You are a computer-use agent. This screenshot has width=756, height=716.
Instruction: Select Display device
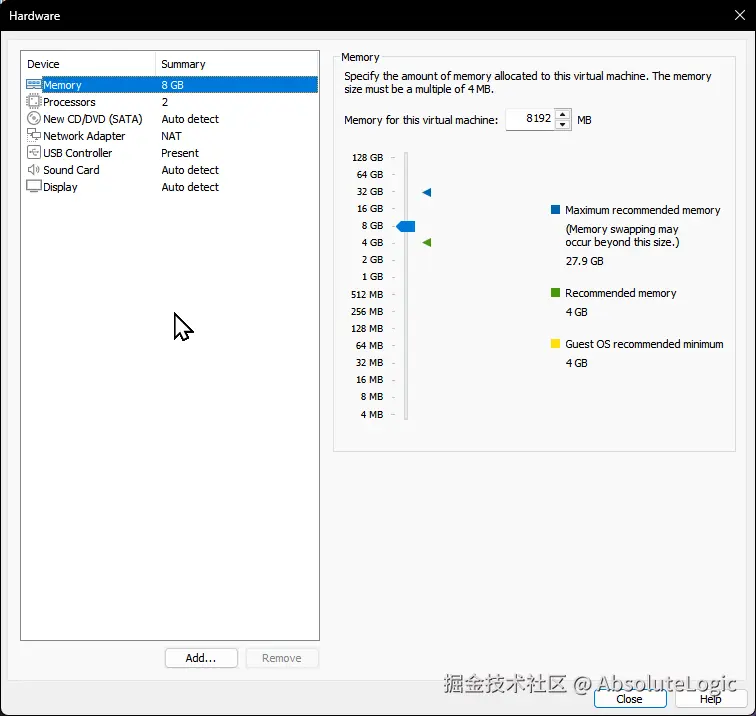coord(60,187)
